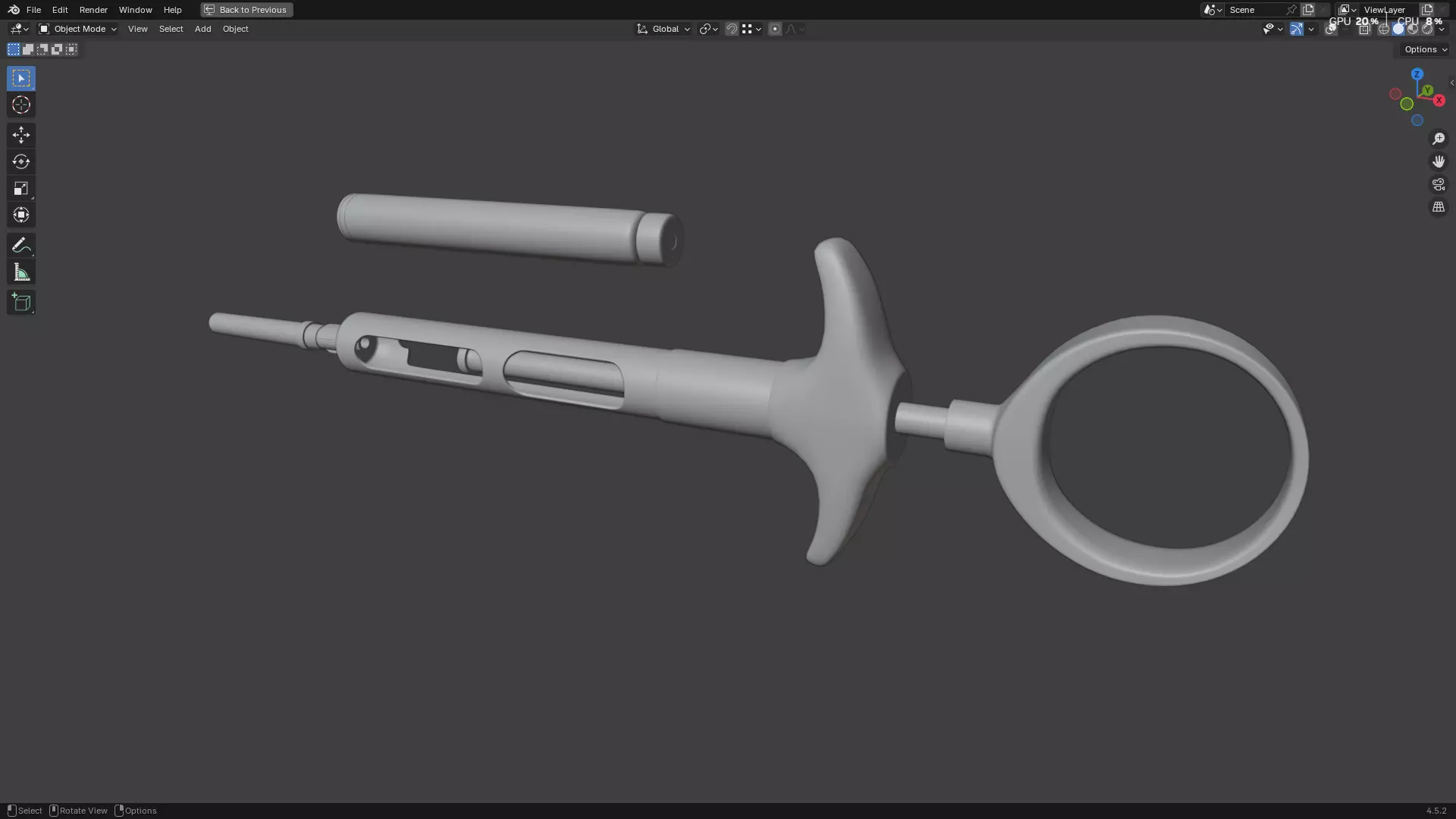Open the pivot point dropdown

(709, 29)
